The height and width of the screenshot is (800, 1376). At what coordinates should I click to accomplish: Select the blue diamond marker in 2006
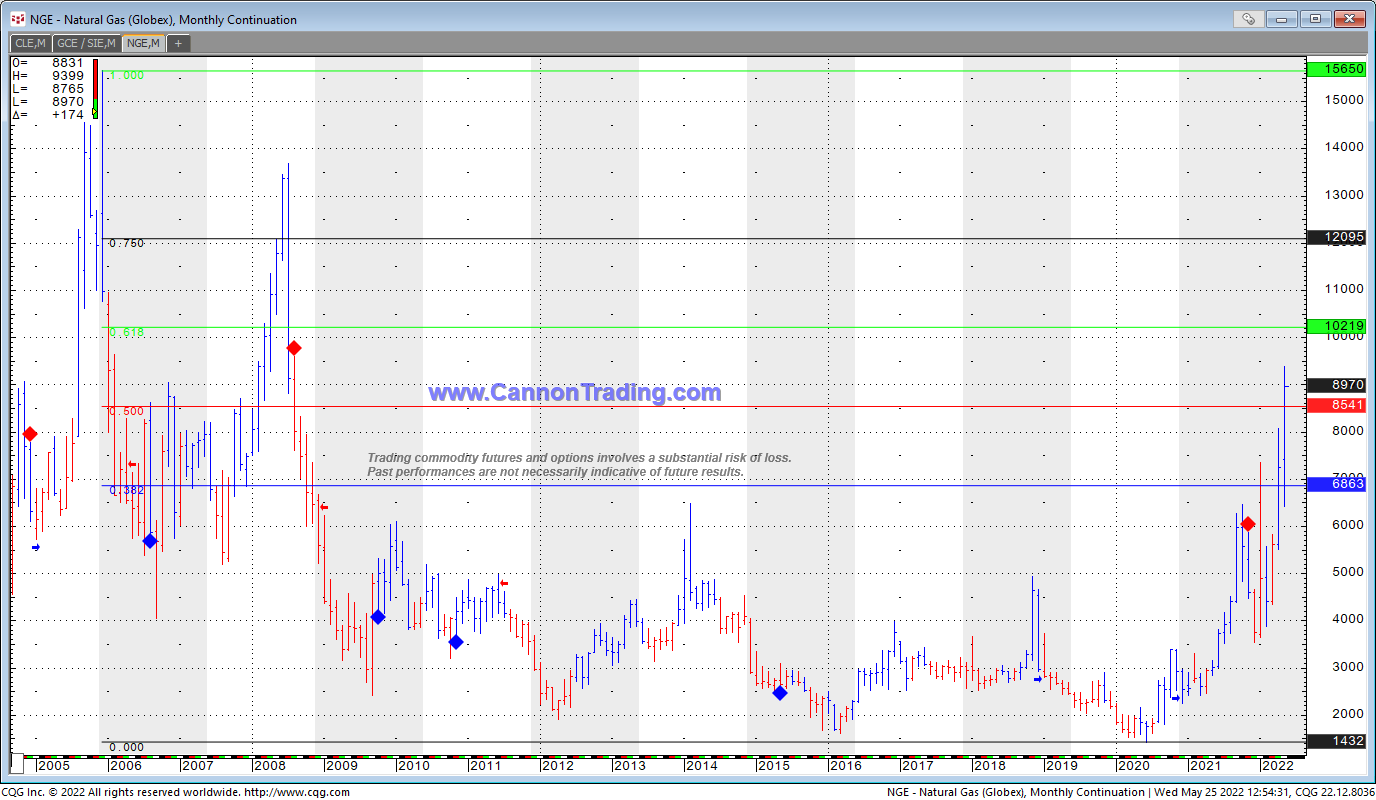pyautogui.click(x=150, y=541)
